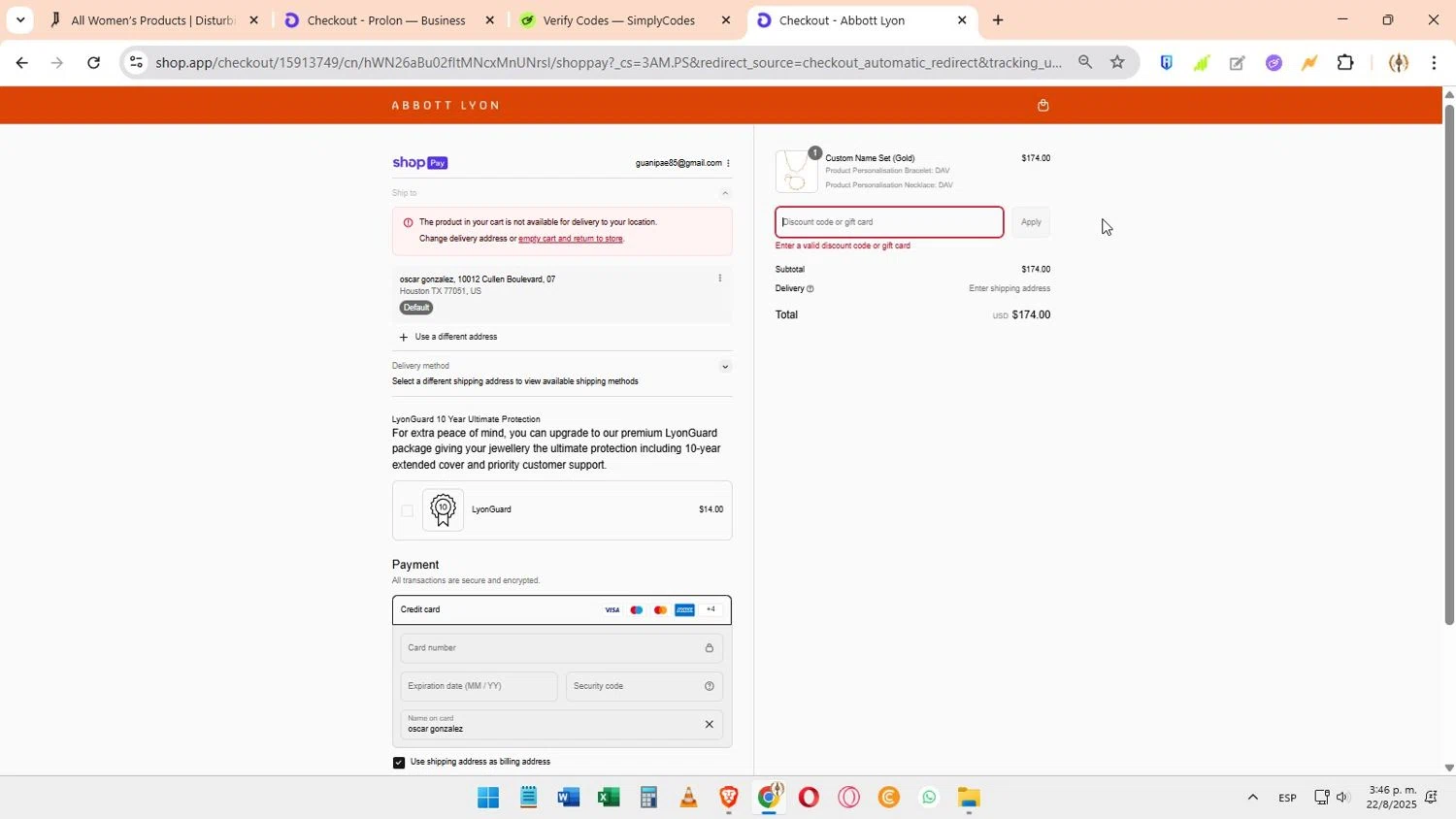Image resolution: width=1456 pixels, height=819 pixels.
Task: Click Apply discount button
Action: 1031,222
